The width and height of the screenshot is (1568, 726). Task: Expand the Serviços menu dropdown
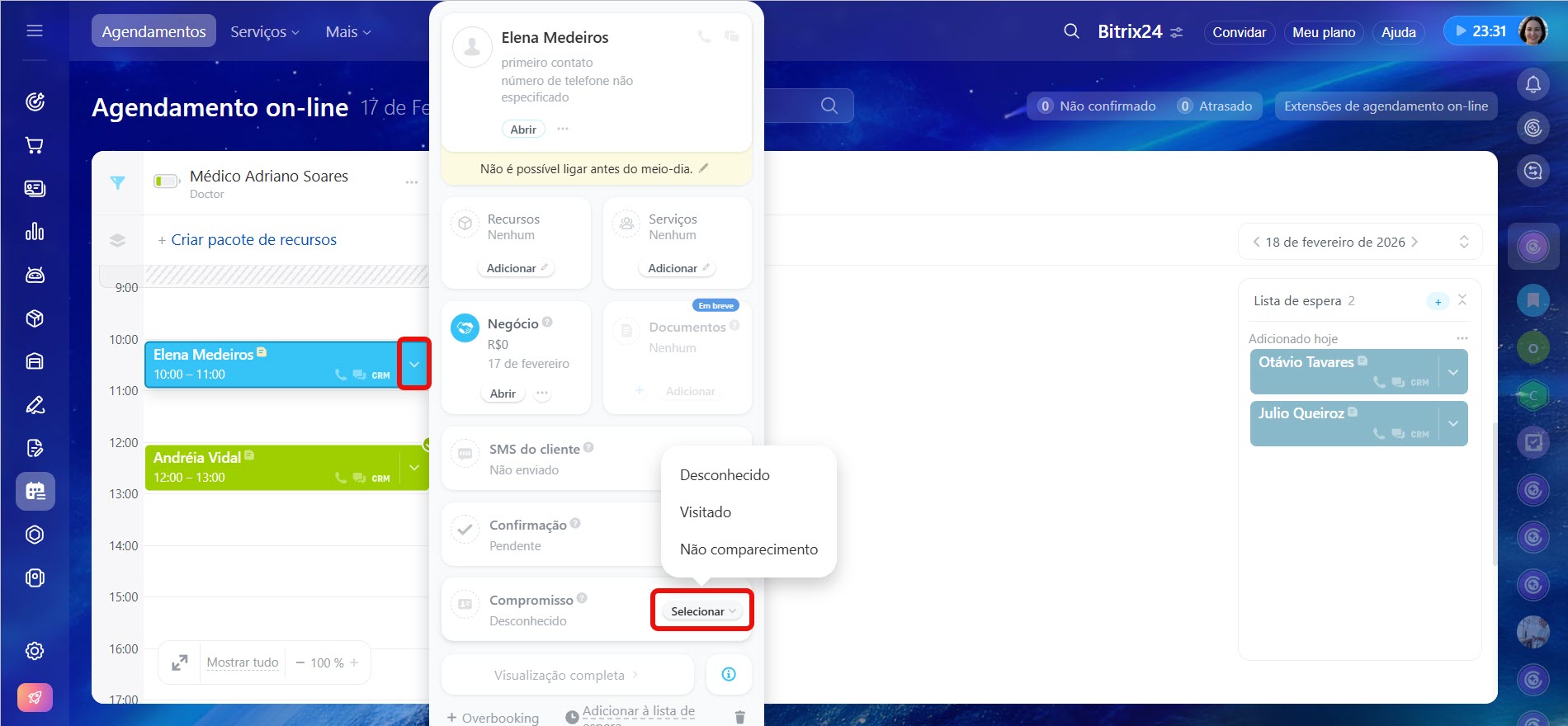[265, 31]
